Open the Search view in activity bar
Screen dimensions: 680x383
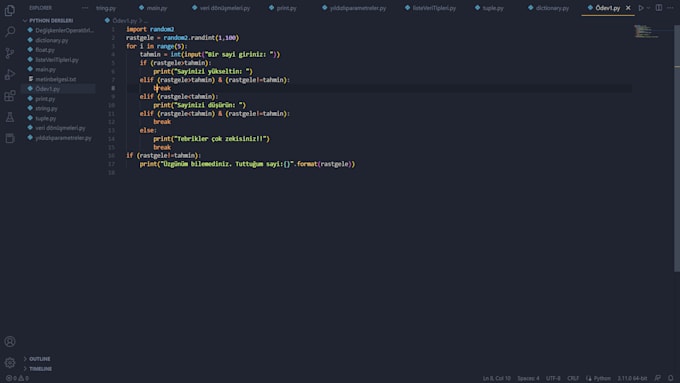click(x=10, y=31)
